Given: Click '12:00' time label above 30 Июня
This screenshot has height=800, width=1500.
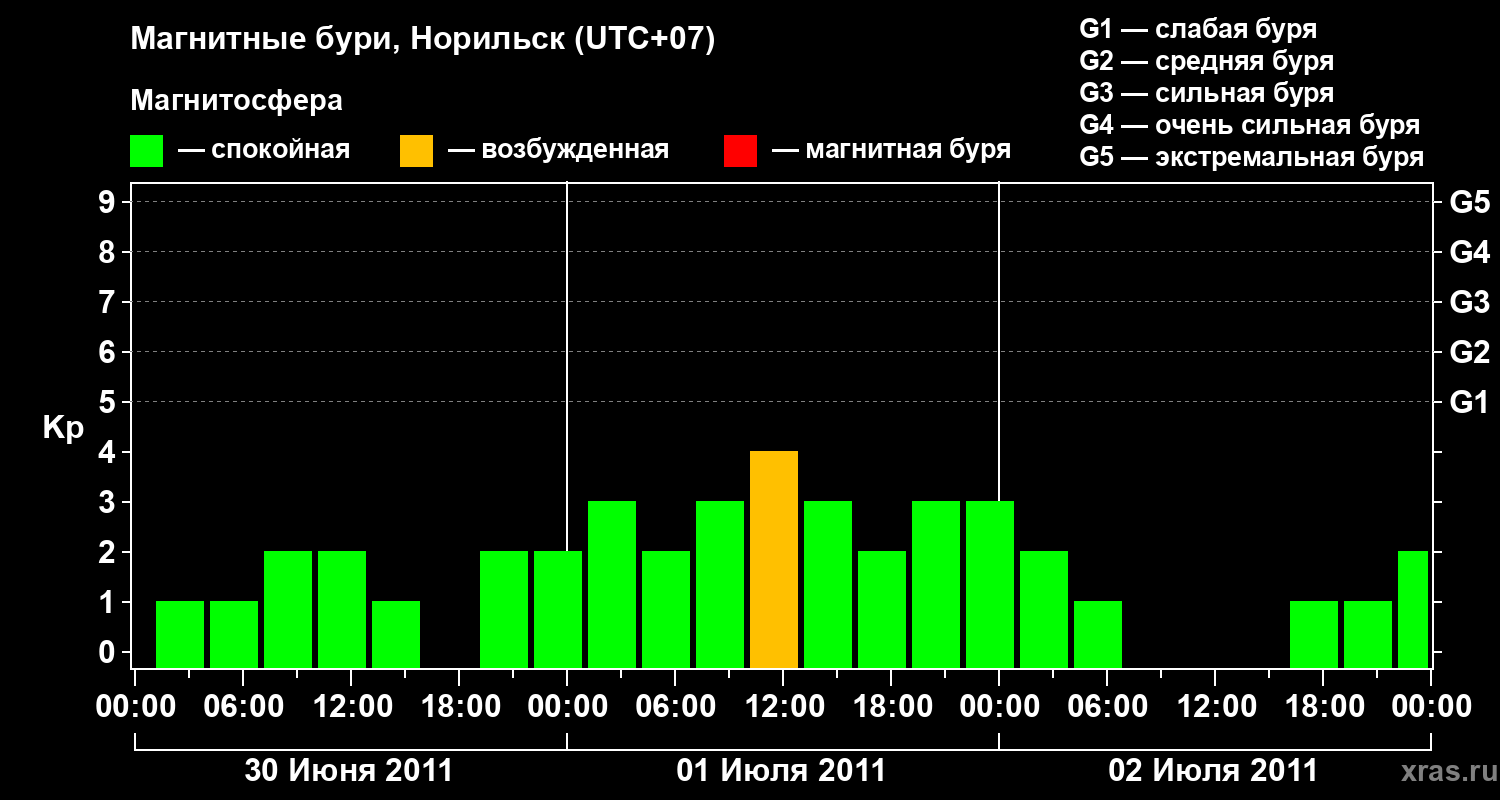Looking at the screenshot, I should pyautogui.click(x=351, y=707).
